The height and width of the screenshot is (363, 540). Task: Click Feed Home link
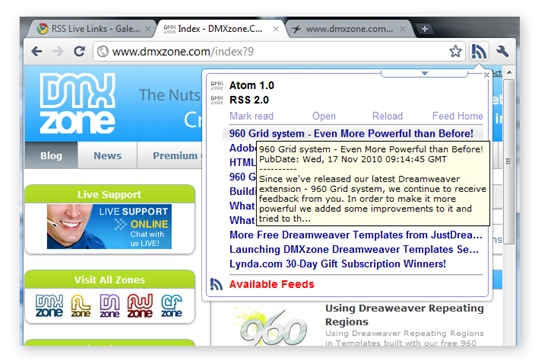458,116
